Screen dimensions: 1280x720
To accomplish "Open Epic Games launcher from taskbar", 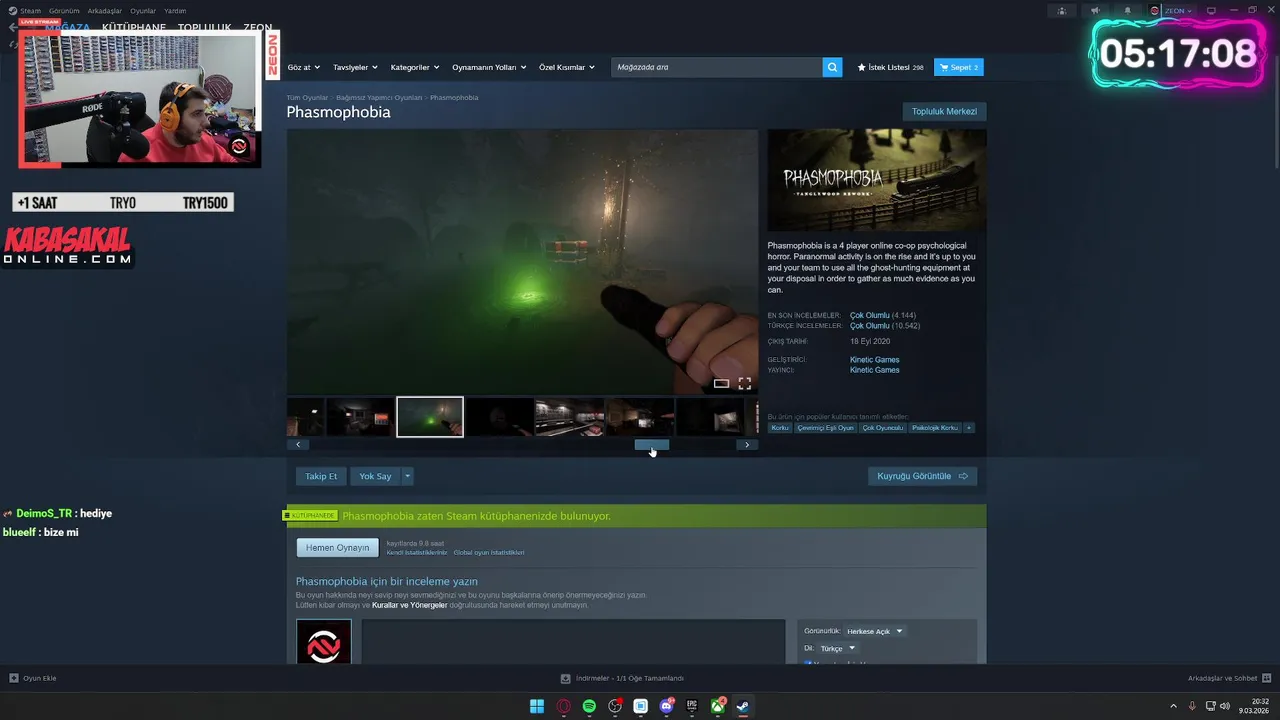I will pyautogui.click(x=692, y=706).
